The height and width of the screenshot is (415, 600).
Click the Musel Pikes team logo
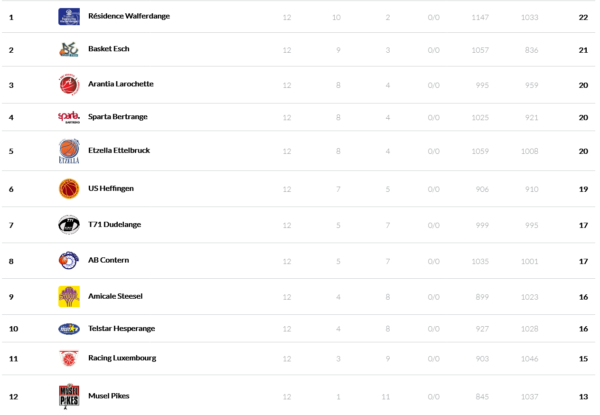click(69, 395)
